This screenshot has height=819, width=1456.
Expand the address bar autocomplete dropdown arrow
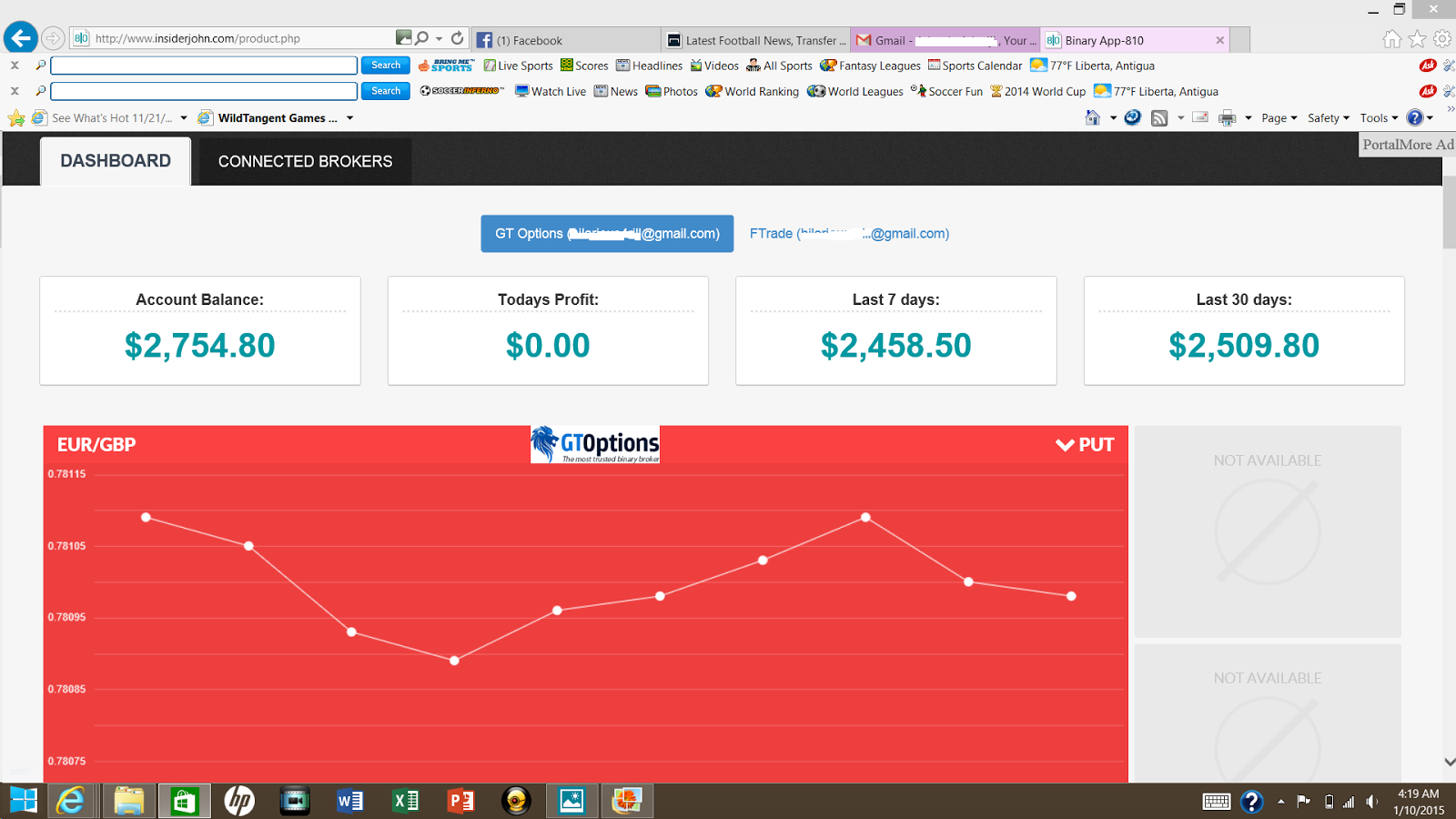point(439,39)
